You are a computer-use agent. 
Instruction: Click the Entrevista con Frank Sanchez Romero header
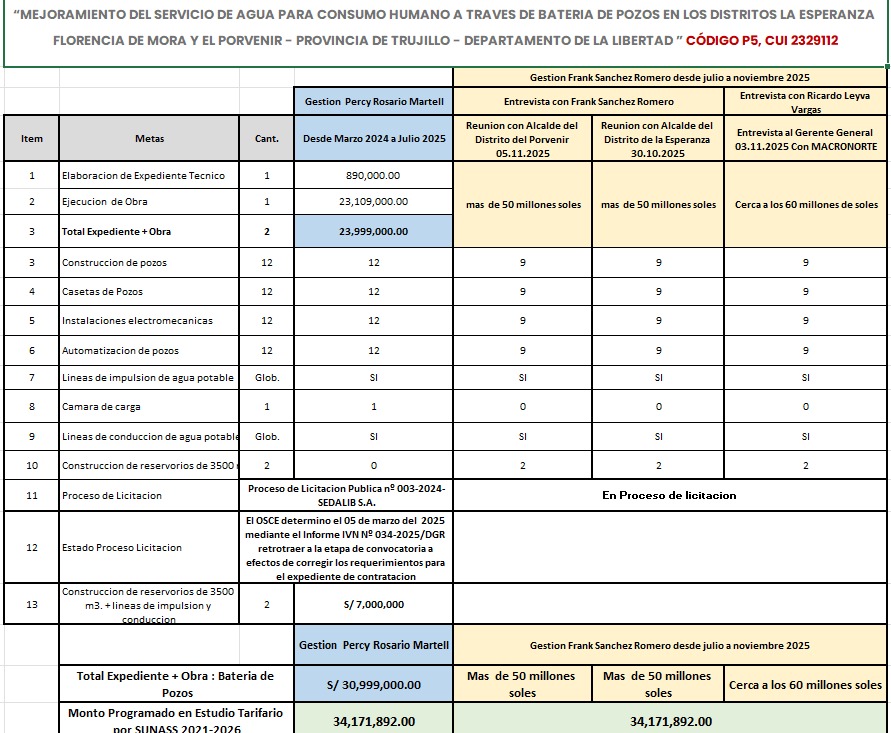[588, 101]
